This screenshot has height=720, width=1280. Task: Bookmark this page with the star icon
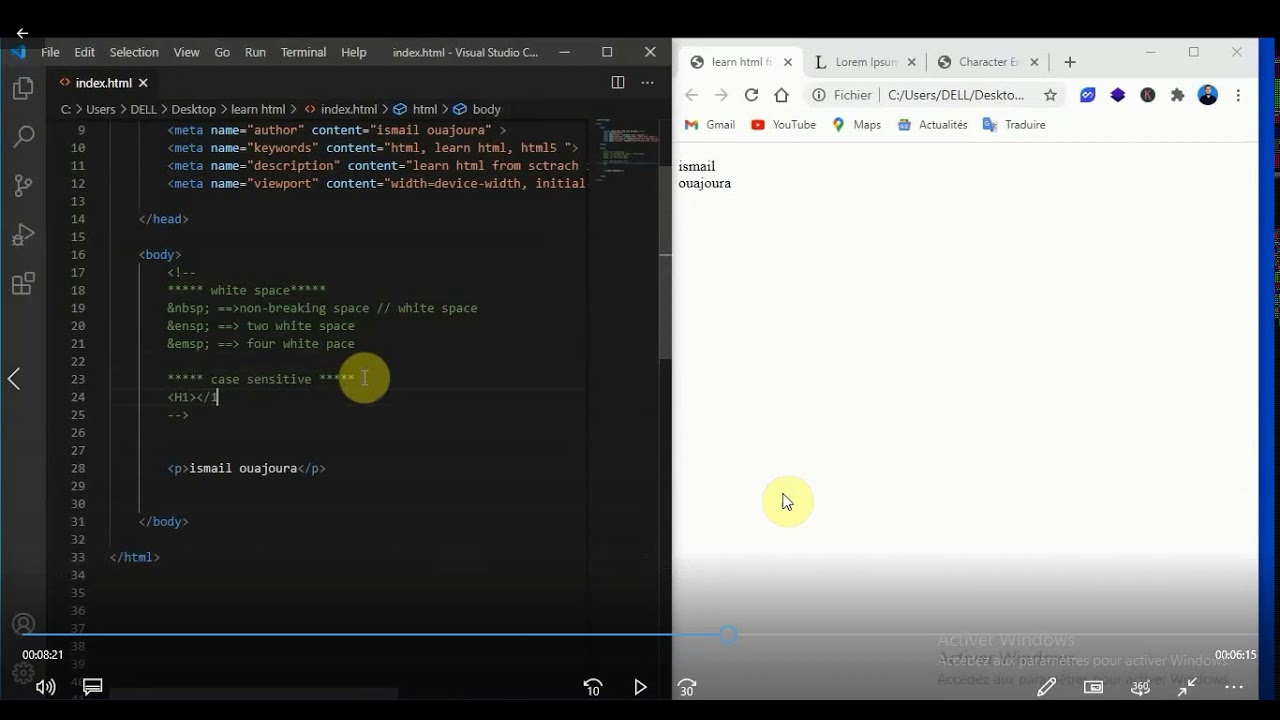tap(1050, 95)
